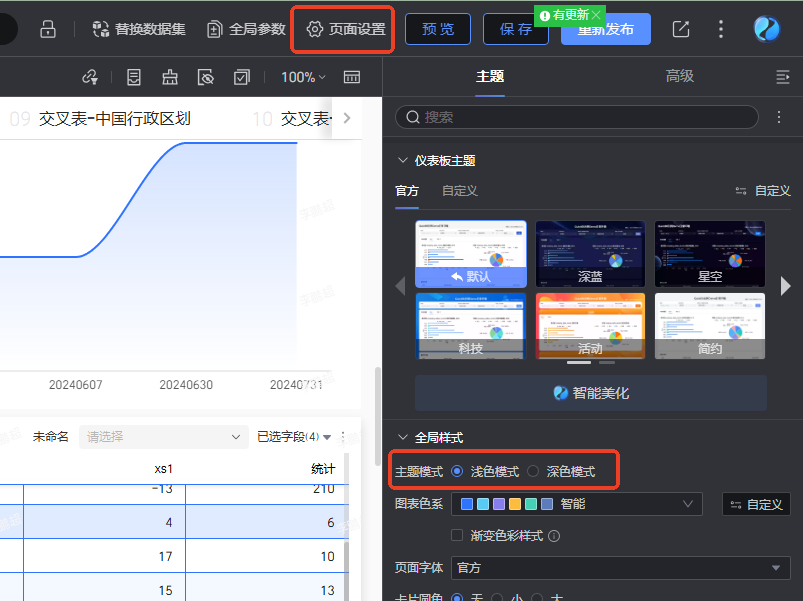The height and width of the screenshot is (601, 803).
Task: Select the 深色模式 radio button
Action: (533, 471)
